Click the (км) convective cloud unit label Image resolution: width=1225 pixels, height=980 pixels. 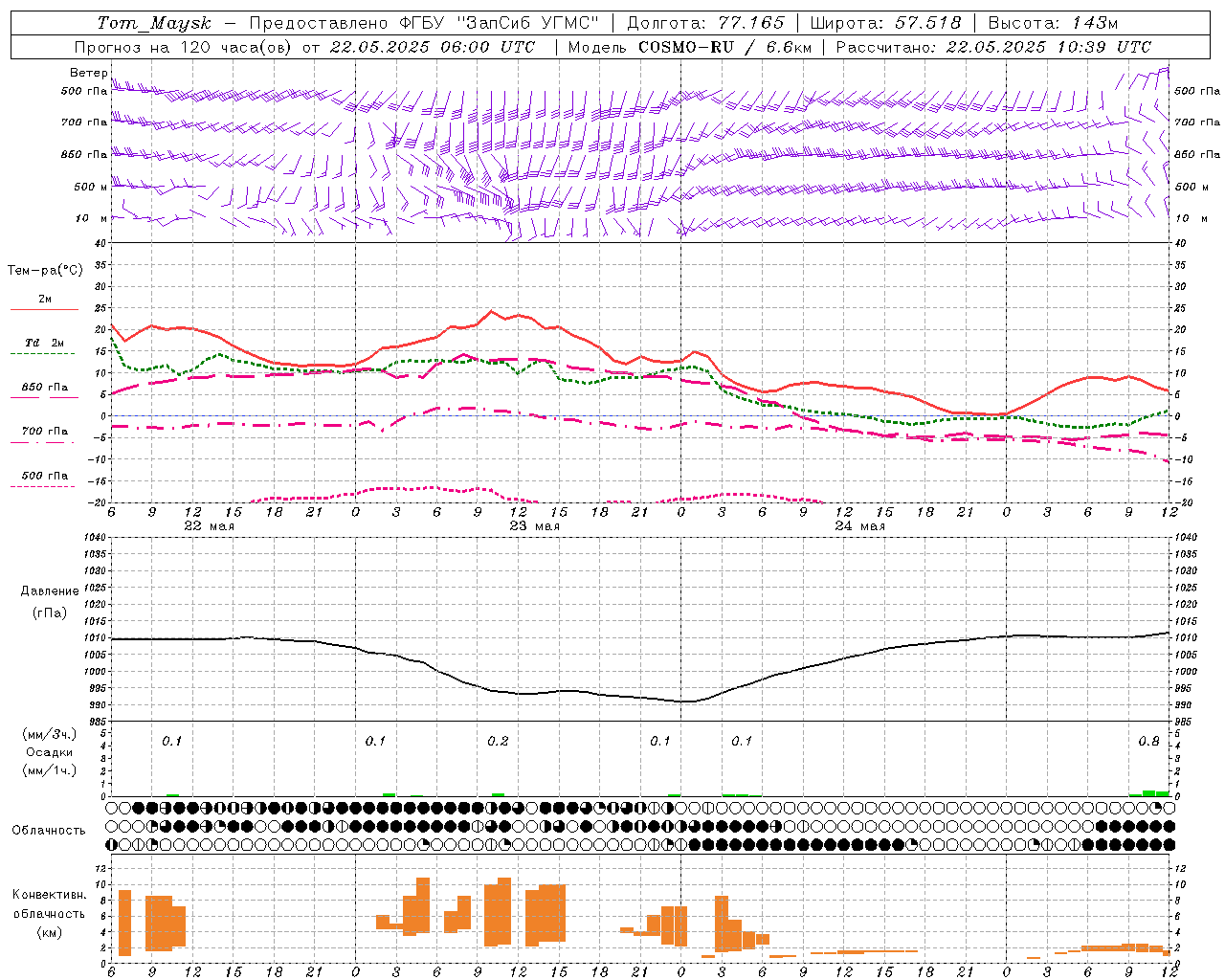pos(52,932)
